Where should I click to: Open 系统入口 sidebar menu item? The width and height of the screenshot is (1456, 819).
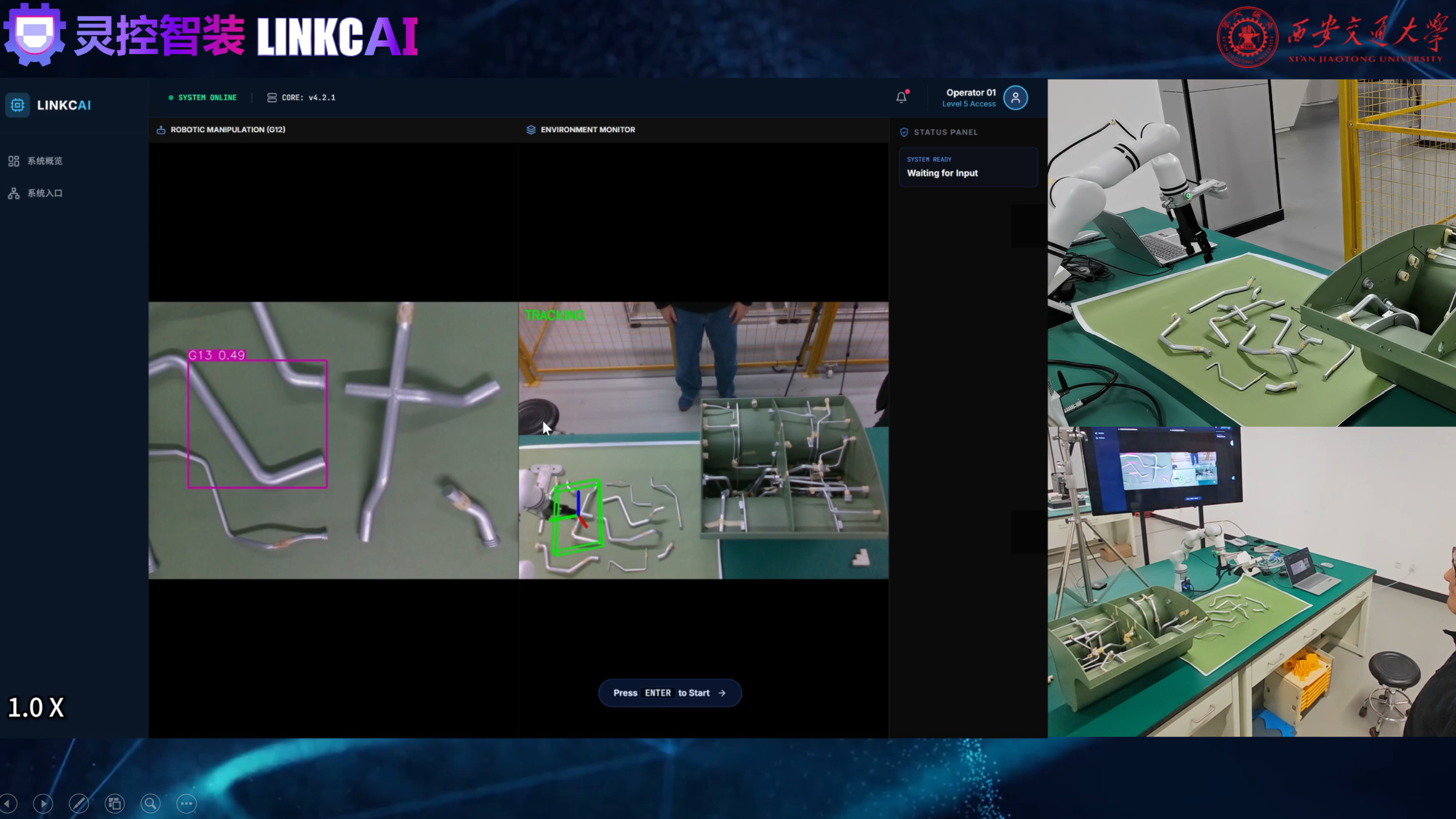36,193
